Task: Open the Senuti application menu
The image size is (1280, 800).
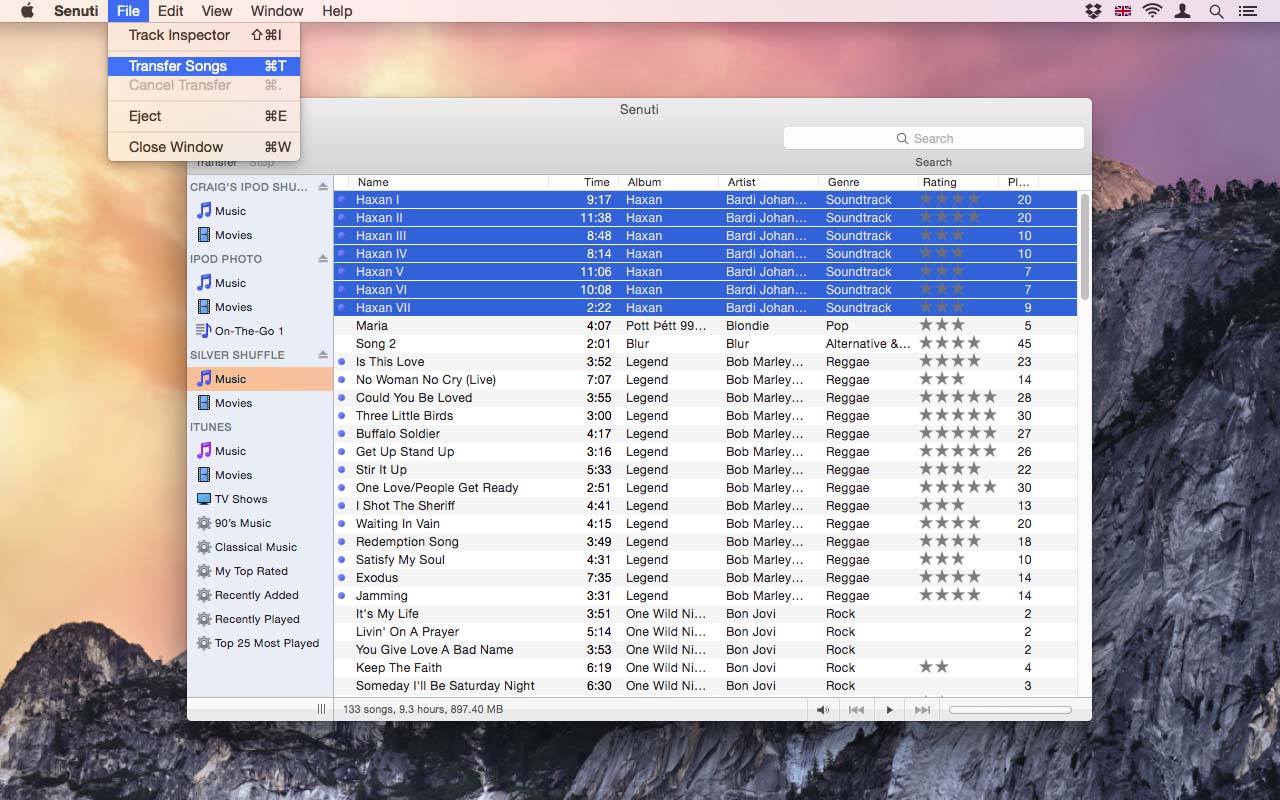Action: click(x=76, y=11)
